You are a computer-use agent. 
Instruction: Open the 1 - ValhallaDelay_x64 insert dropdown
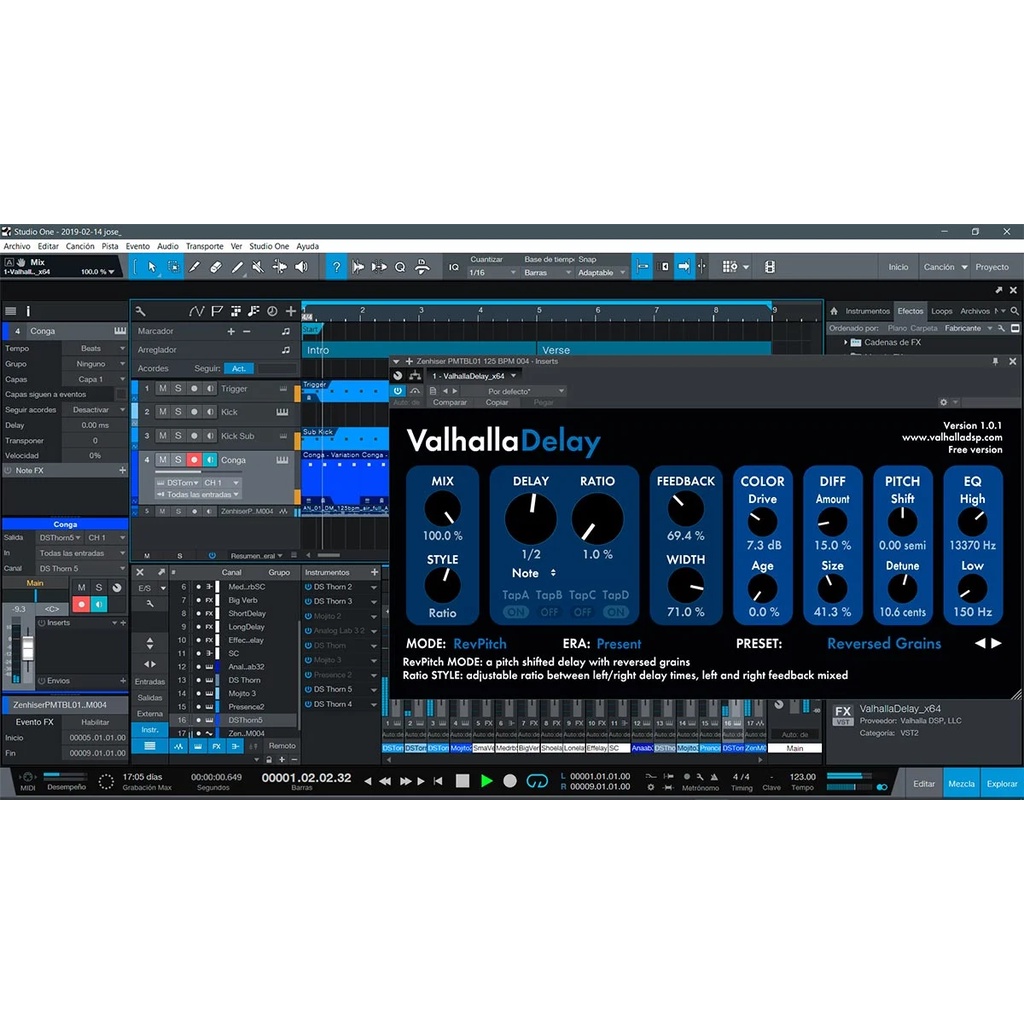[473, 376]
